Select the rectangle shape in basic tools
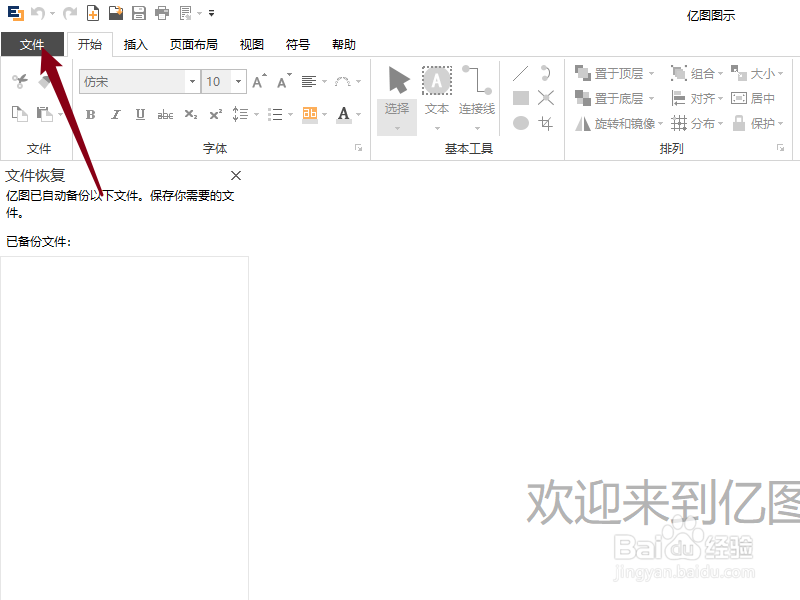Screen dimensions: 800x600 (521, 97)
